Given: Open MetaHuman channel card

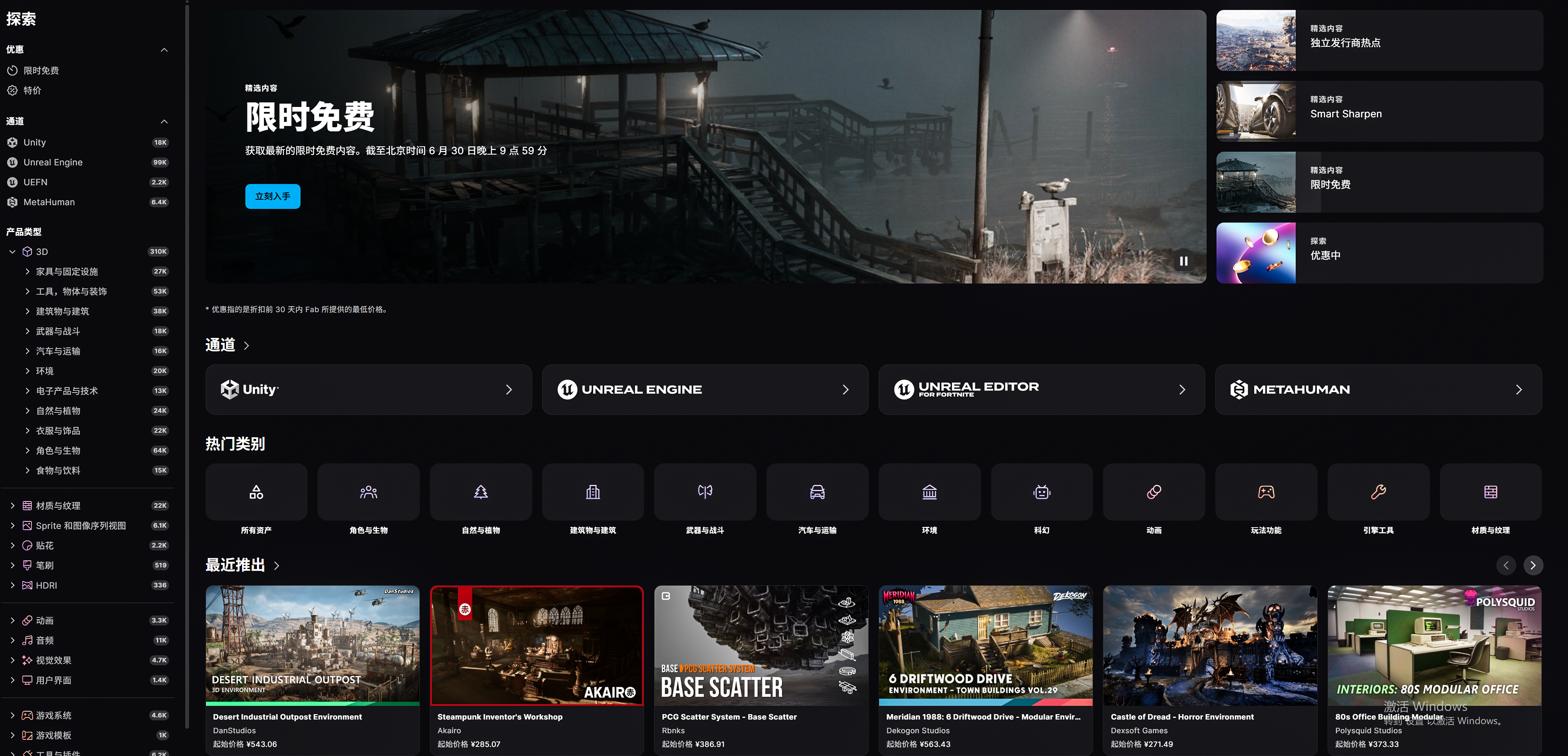Looking at the screenshot, I should click(1378, 390).
